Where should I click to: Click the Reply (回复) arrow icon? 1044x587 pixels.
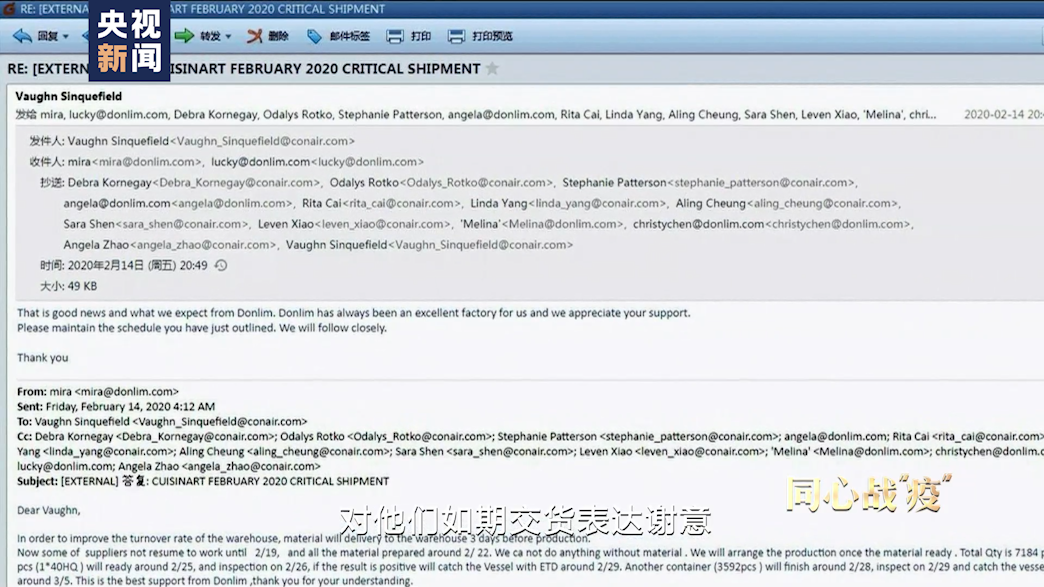pyautogui.click(x=22, y=36)
